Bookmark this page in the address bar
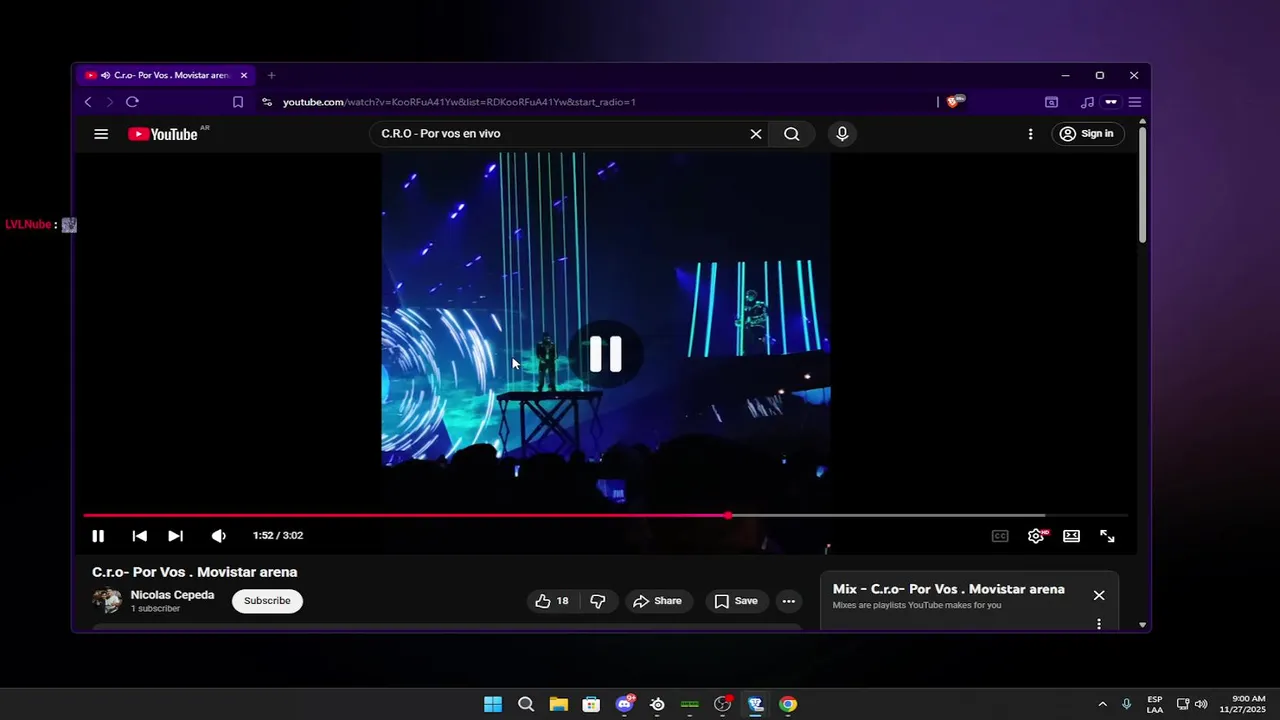This screenshot has width=1280, height=720. pyautogui.click(x=238, y=102)
